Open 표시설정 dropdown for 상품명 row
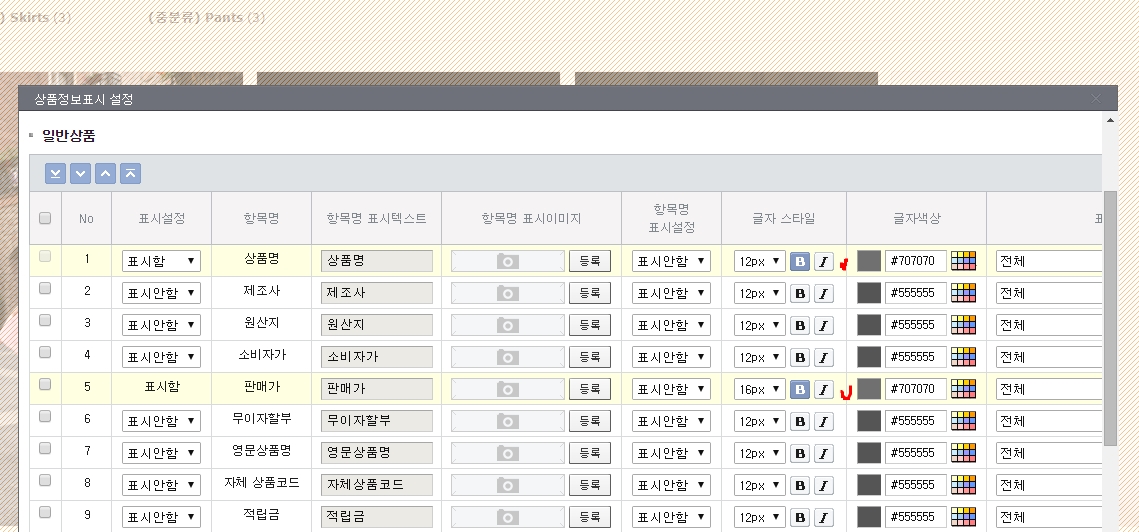The height and width of the screenshot is (532, 1139). coord(161,261)
